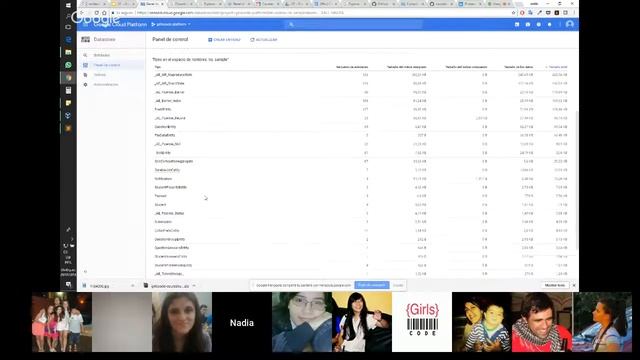Image resolution: width=640 pixels, height=360 pixels.
Task: Click the Tamaño de los datos column header
Action: coord(518,67)
